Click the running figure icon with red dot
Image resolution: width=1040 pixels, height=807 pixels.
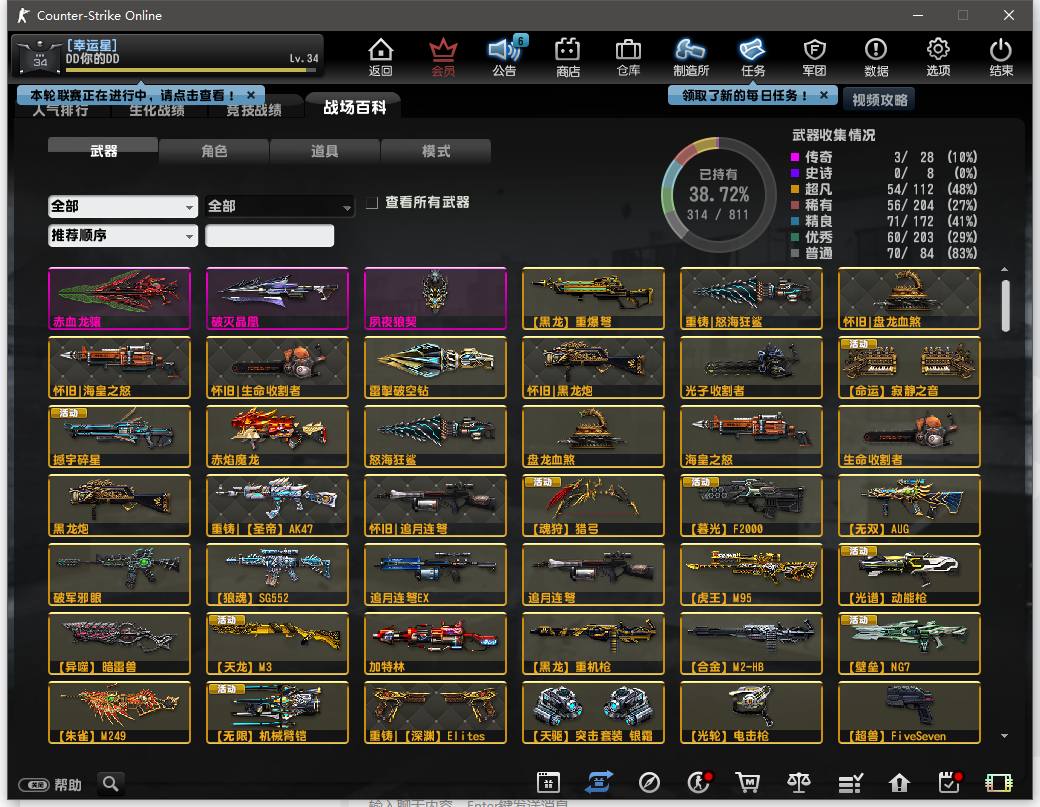[698, 783]
